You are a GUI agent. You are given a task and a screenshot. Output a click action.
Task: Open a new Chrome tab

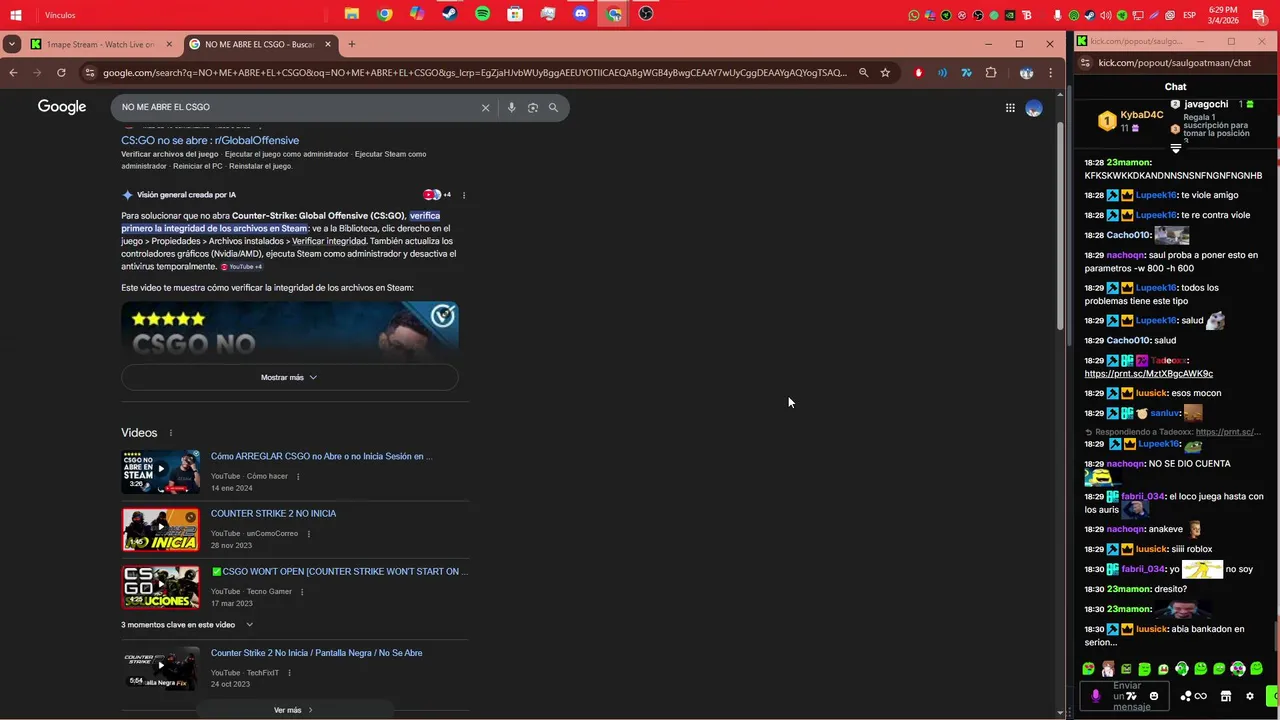click(x=351, y=44)
